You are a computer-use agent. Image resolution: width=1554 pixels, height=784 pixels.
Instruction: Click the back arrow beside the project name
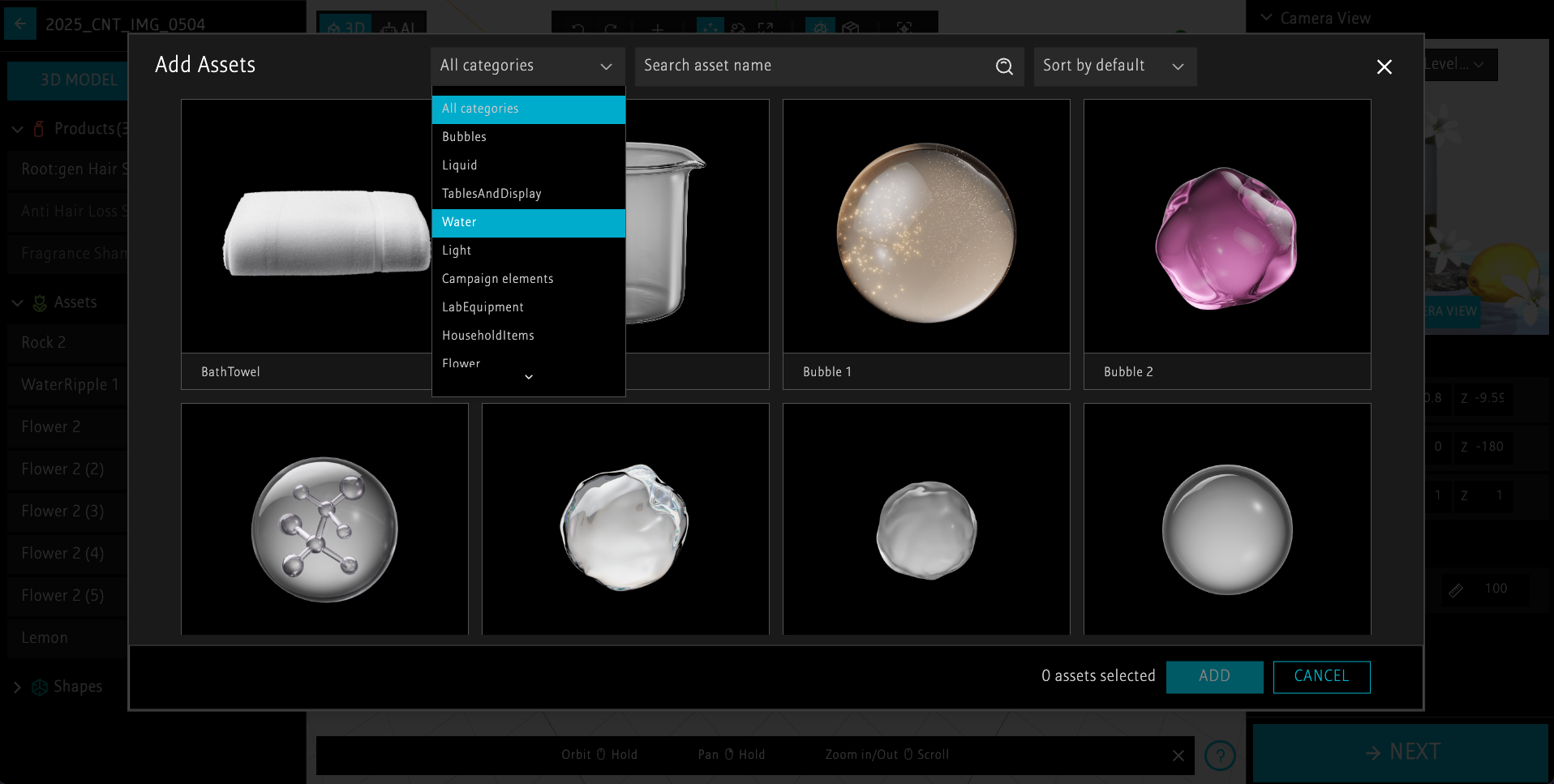coord(20,24)
